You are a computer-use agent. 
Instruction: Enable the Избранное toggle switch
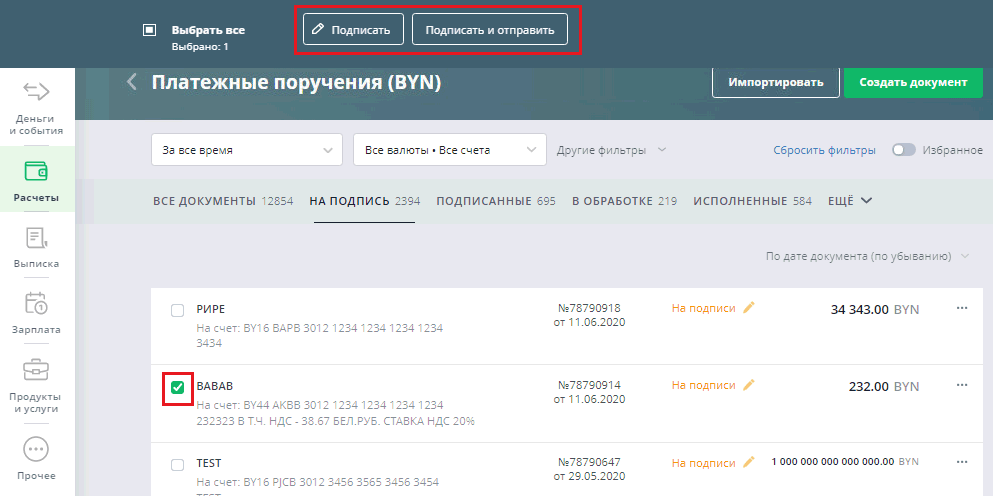904,150
